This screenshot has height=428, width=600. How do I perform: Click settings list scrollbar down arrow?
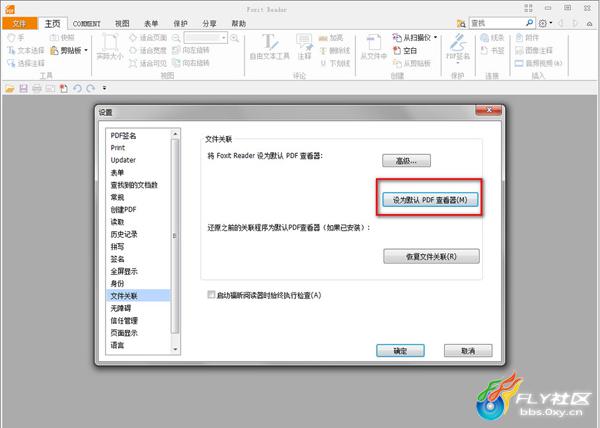coord(175,349)
